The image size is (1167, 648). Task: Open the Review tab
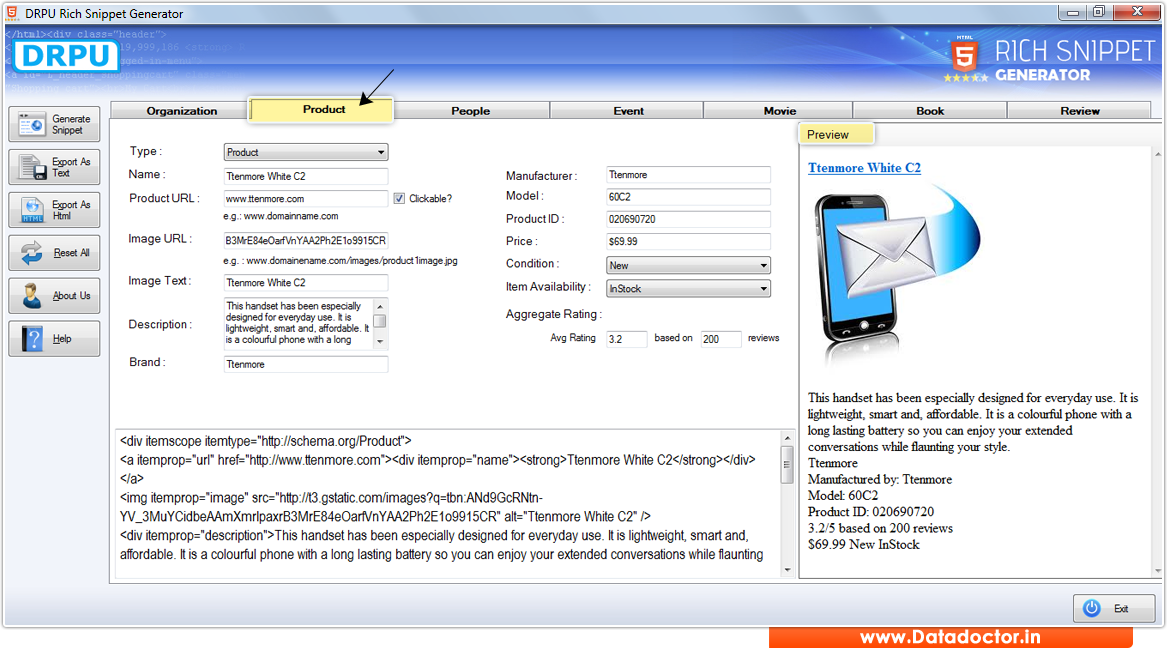click(1079, 111)
